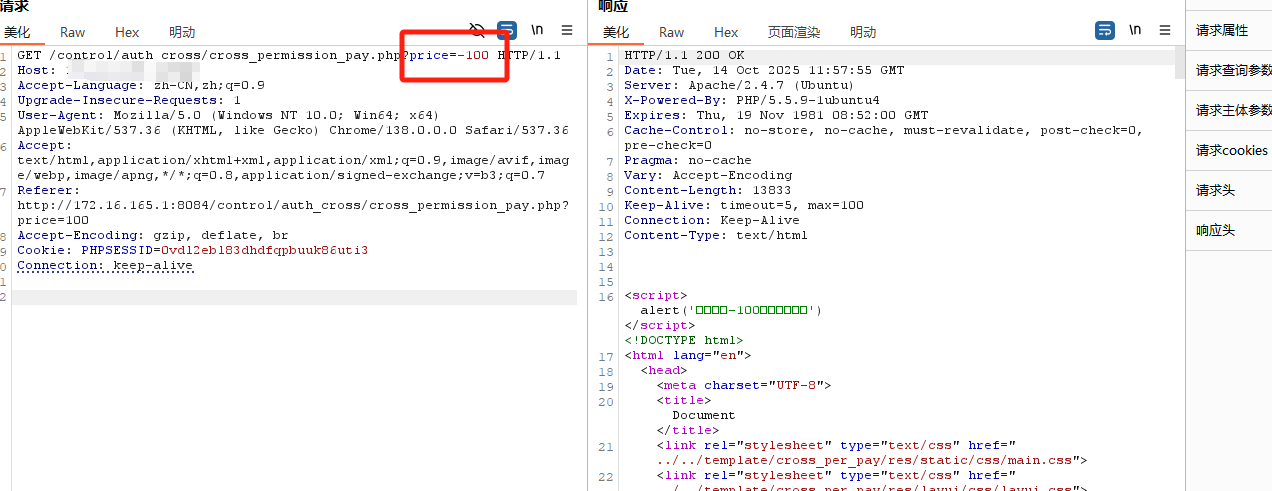Click the Keep-Alive: timeout=5 response header

(744, 205)
